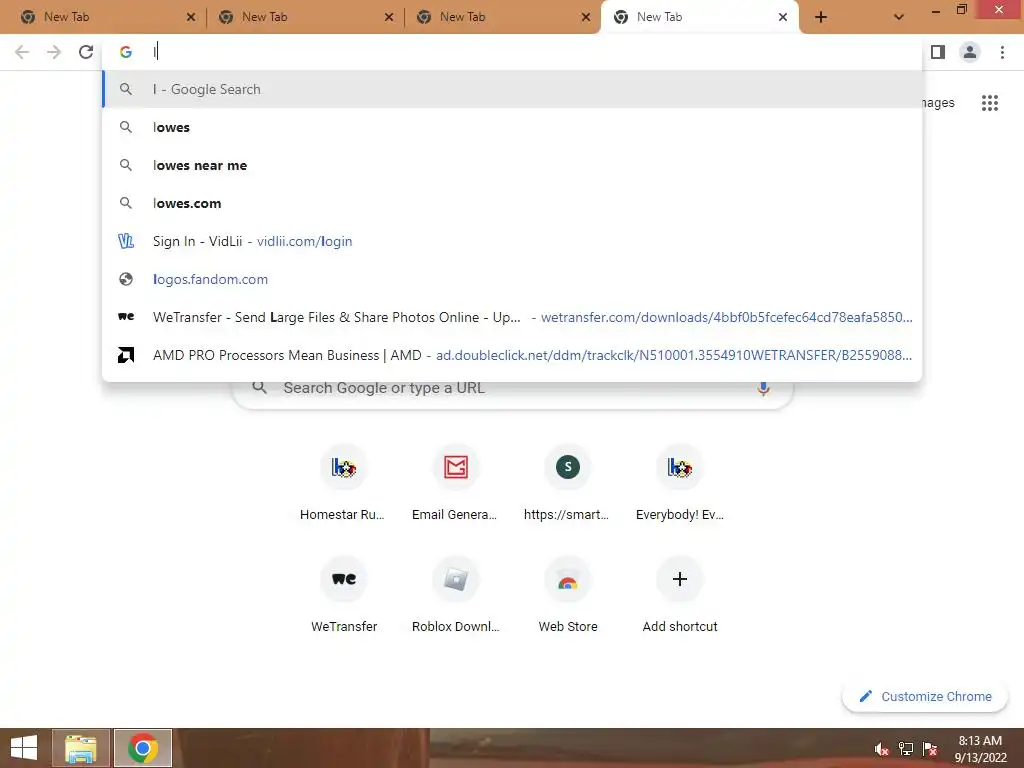The width and height of the screenshot is (1024, 768).
Task: Choose the 'lowes' search suggestion
Action: 512,127
